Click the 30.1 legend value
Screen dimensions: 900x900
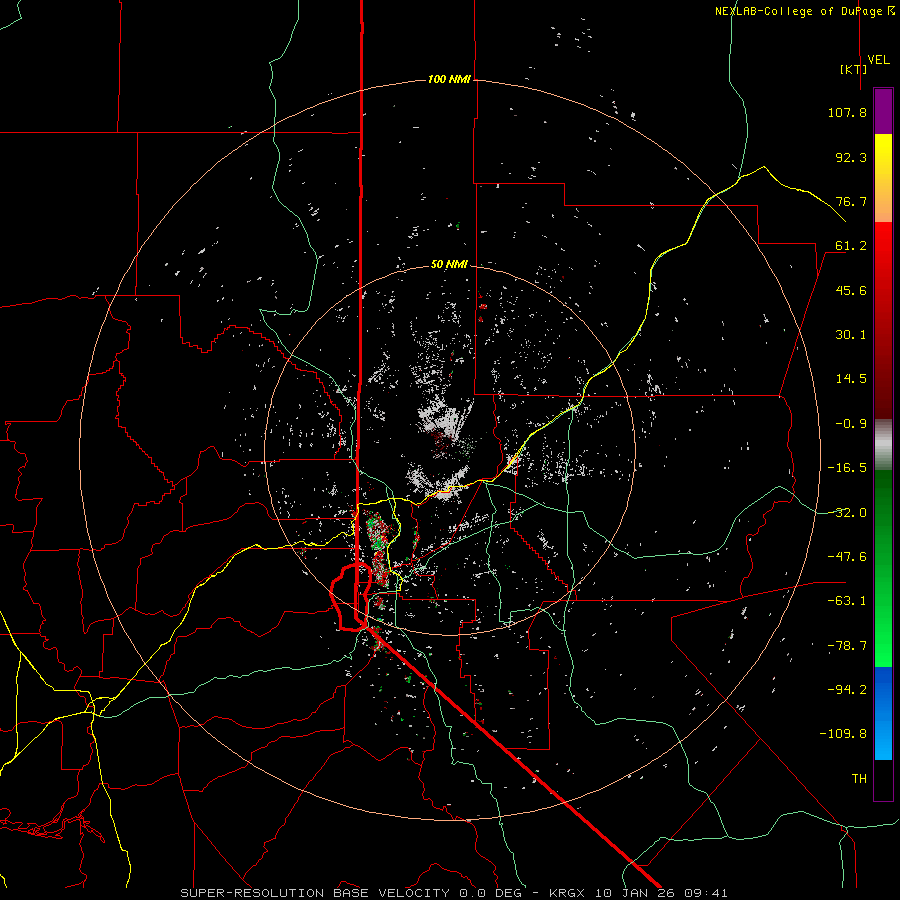click(x=851, y=335)
